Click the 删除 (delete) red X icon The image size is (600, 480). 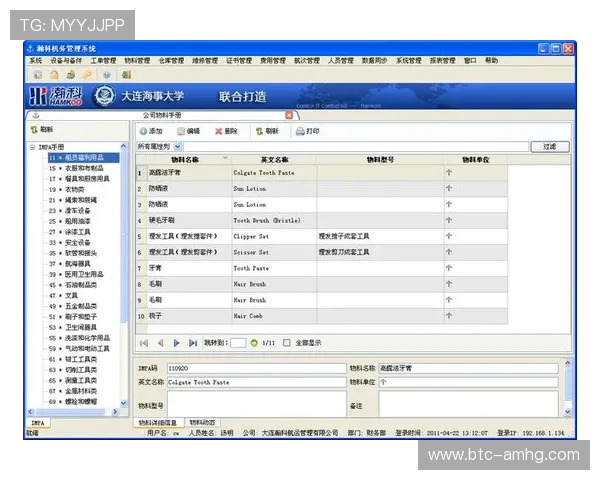click(x=218, y=131)
